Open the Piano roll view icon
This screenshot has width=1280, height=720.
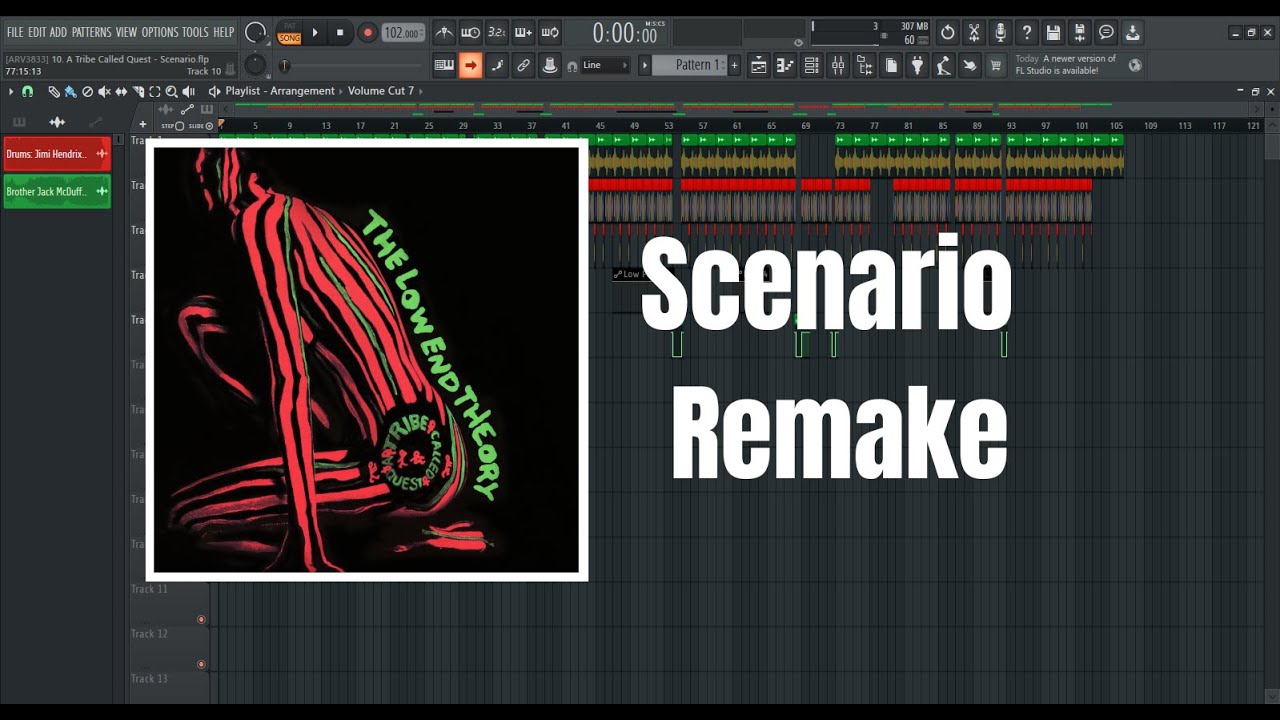(785, 65)
